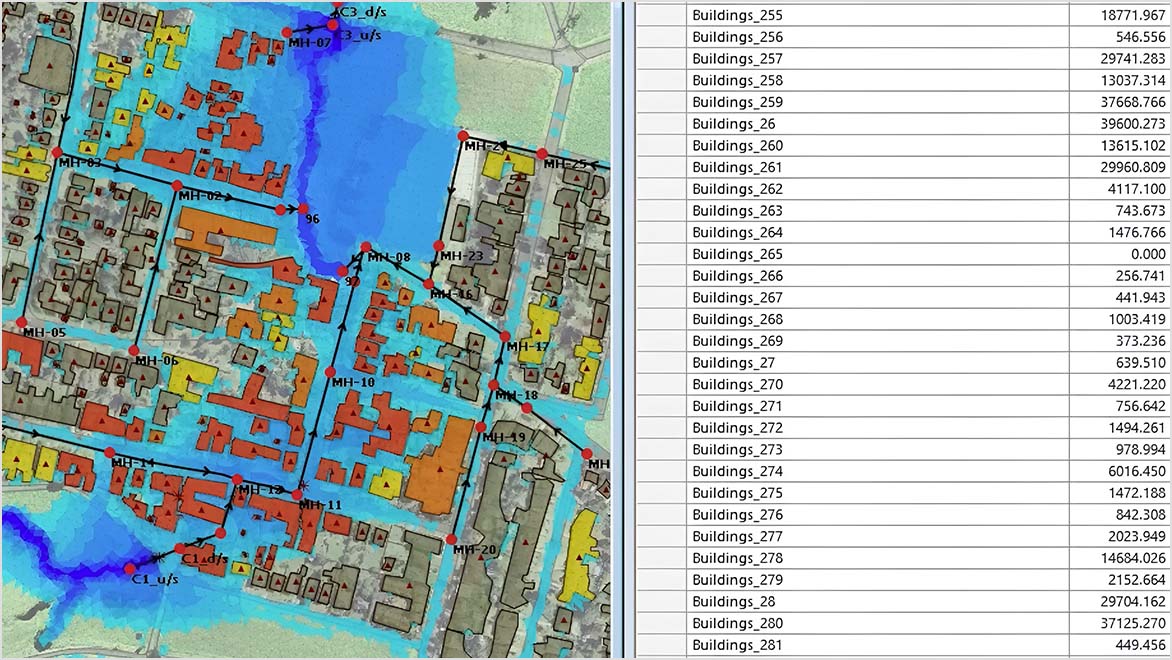Viewport: 1172px width, 660px height.
Task: Select the value cell 546.556
Action: coord(1120,37)
